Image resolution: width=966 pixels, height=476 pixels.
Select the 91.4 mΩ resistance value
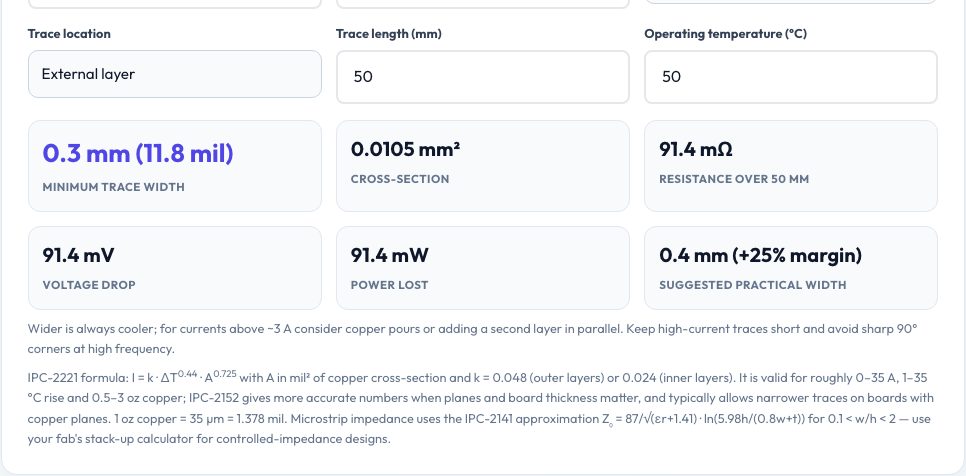coord(696,149)
